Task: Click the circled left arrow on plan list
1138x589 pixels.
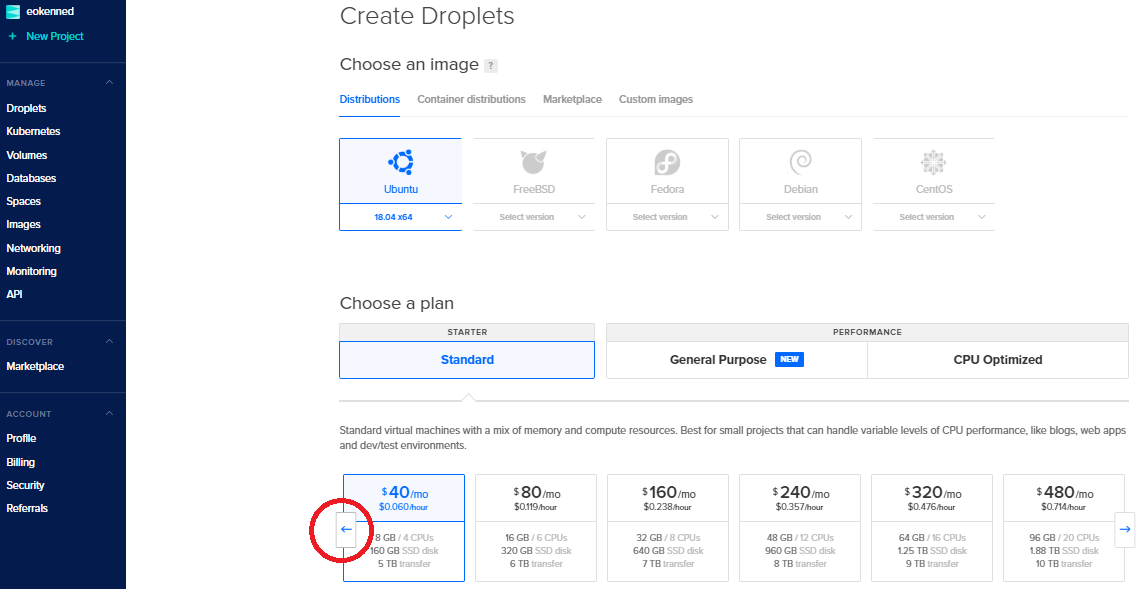Action: coord(345,528)
